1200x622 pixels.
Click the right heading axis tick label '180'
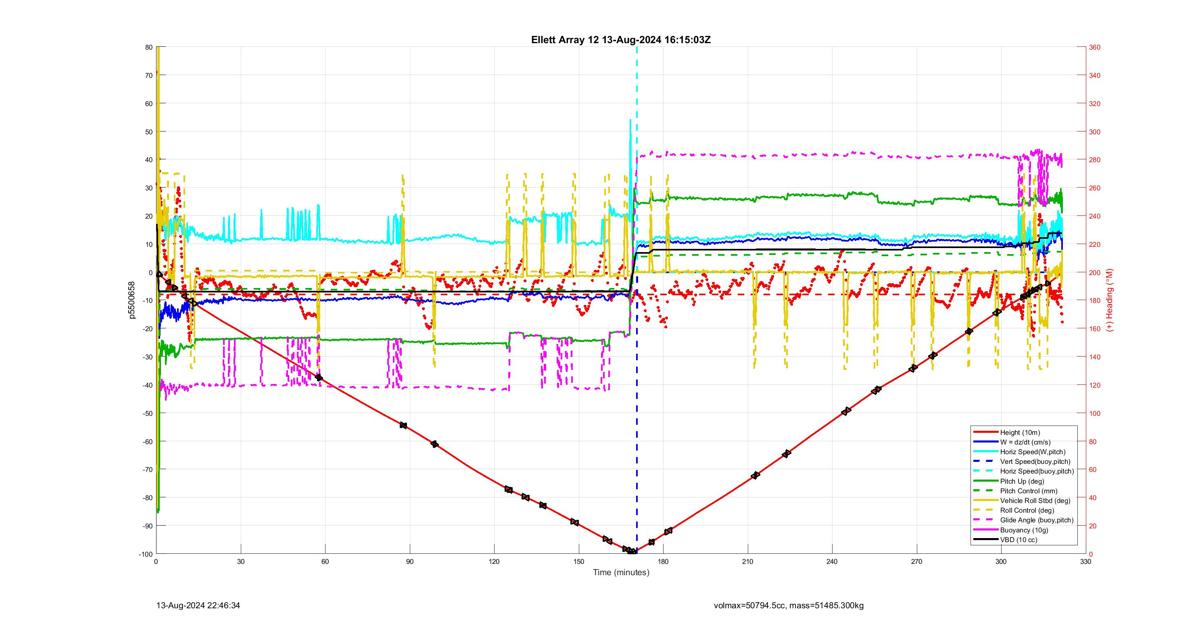pos(1095,301)
